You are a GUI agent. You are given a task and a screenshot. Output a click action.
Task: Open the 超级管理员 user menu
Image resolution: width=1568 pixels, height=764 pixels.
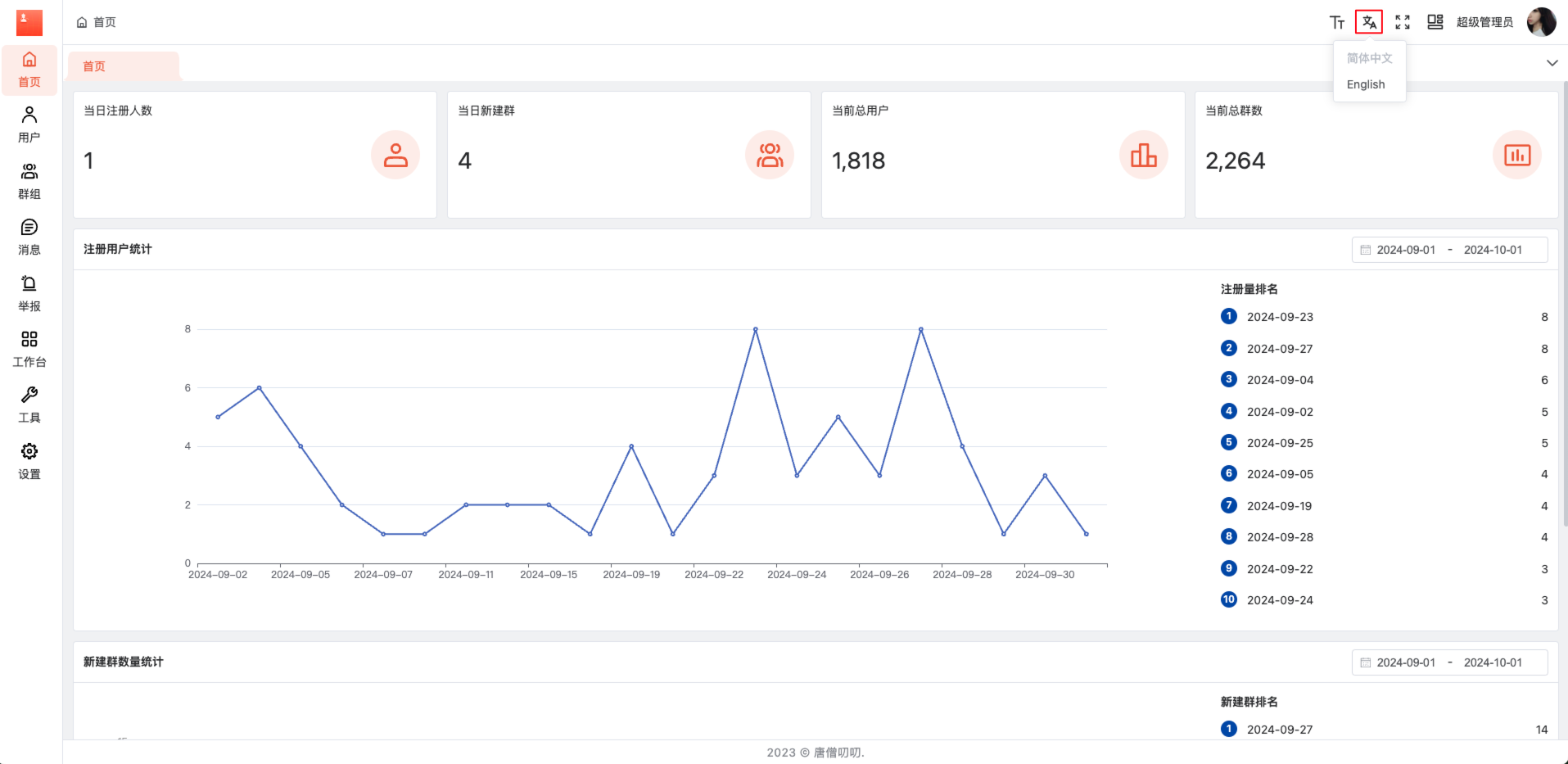coord(1484,22)
